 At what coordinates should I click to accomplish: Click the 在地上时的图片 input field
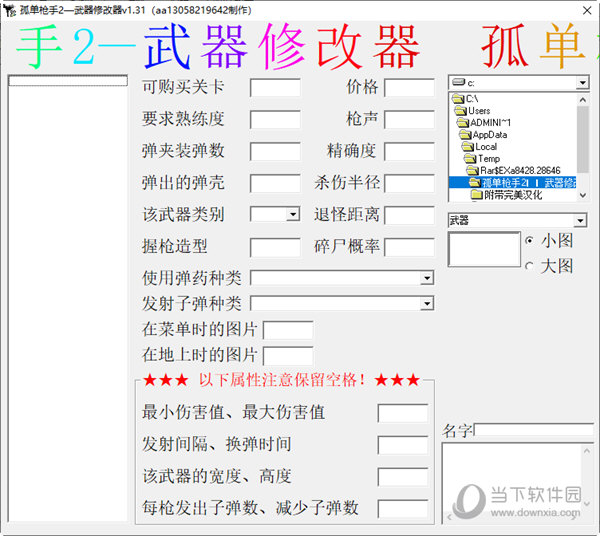[x=288, y=356]
